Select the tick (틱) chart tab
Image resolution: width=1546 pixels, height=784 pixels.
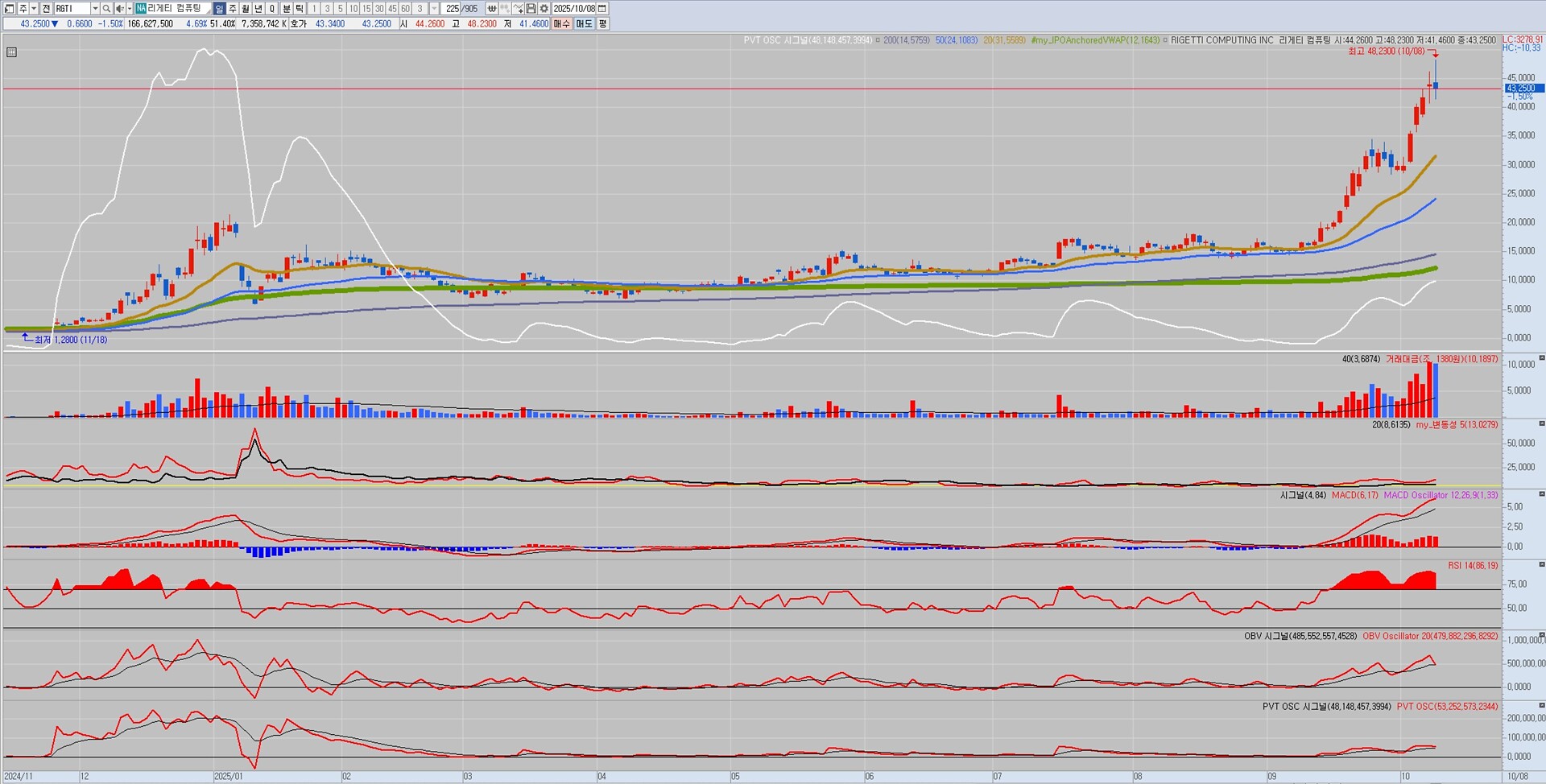pos(300,9)
